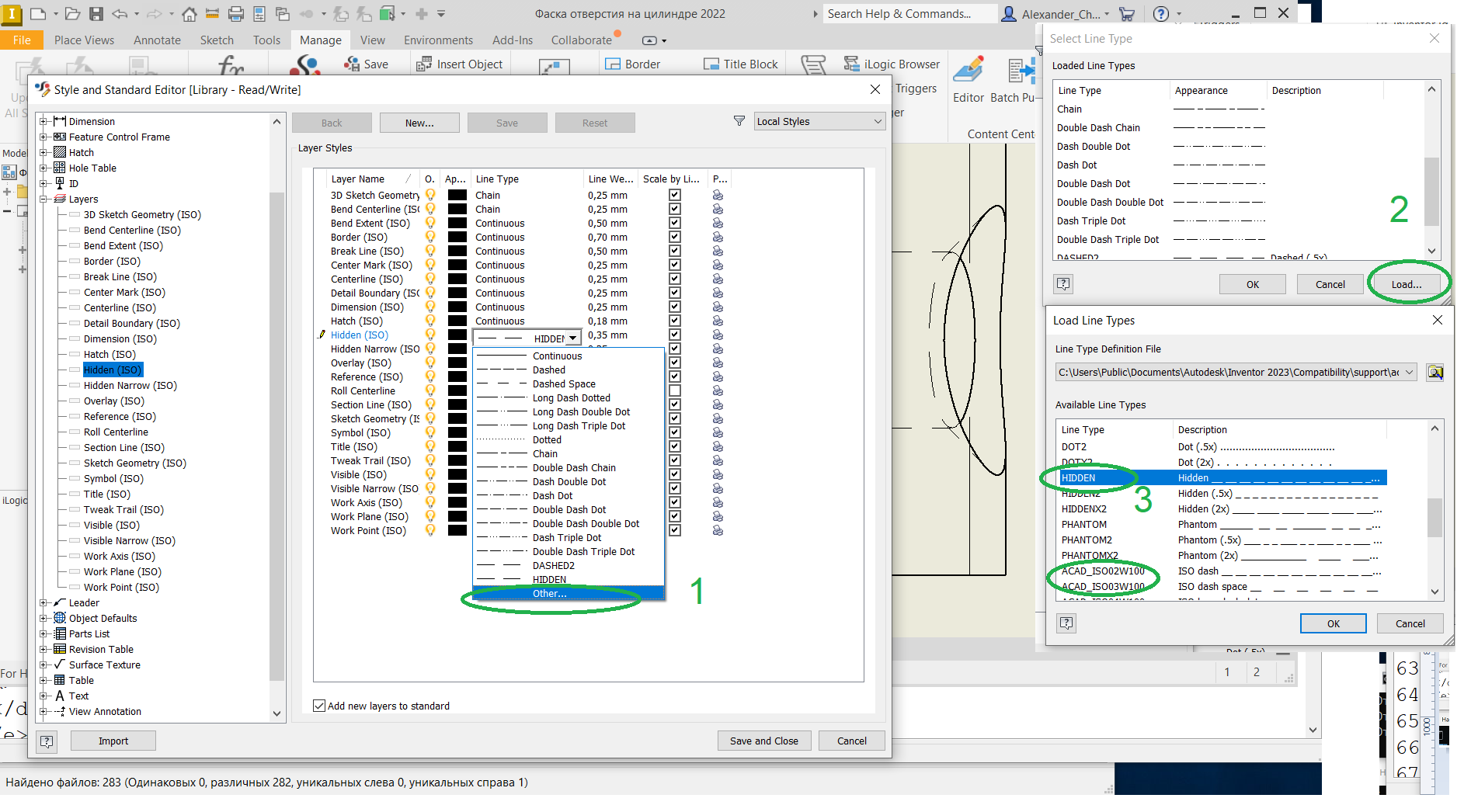Open the Line Type Definition File dropdown
The width and height of the screenshot is (1471, 812).
pyautogui.click(x=1410, y=372)
